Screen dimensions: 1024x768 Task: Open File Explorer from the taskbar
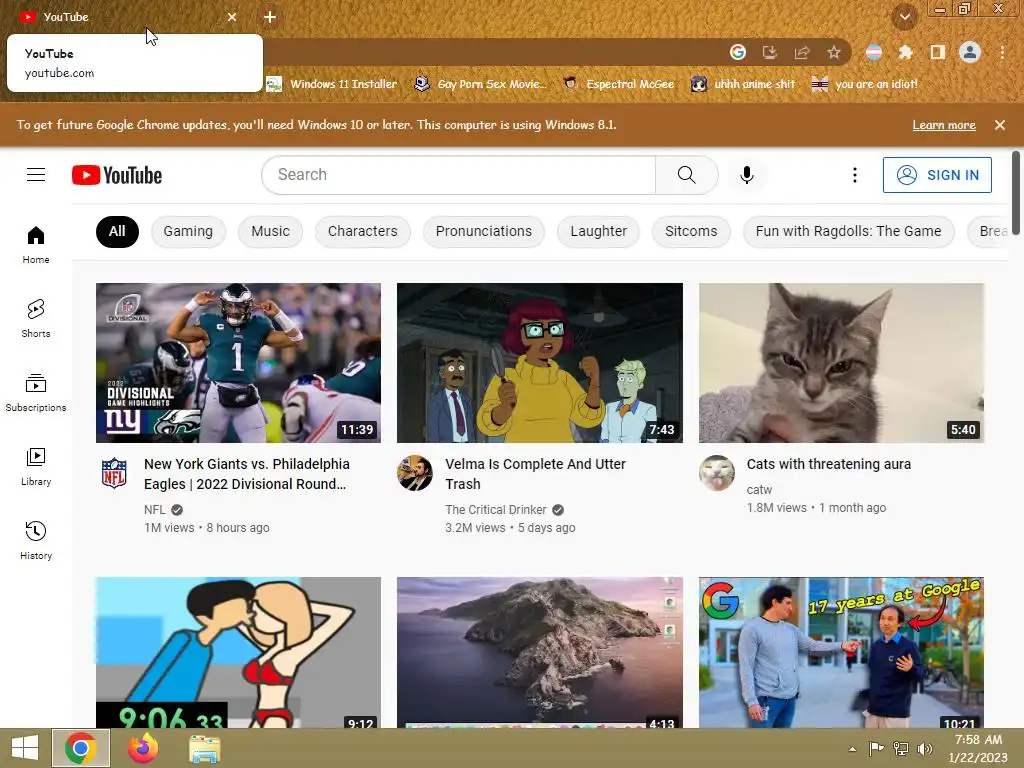204,748
